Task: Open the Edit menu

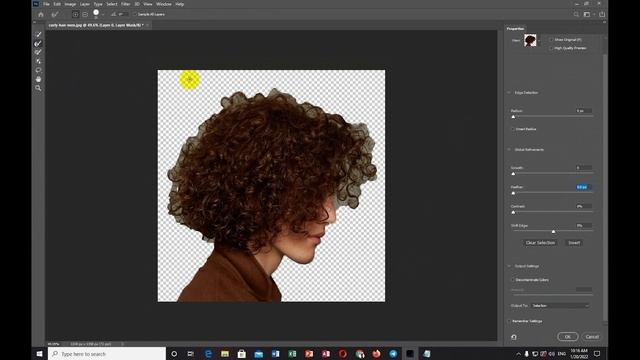Action: (57, 4)
